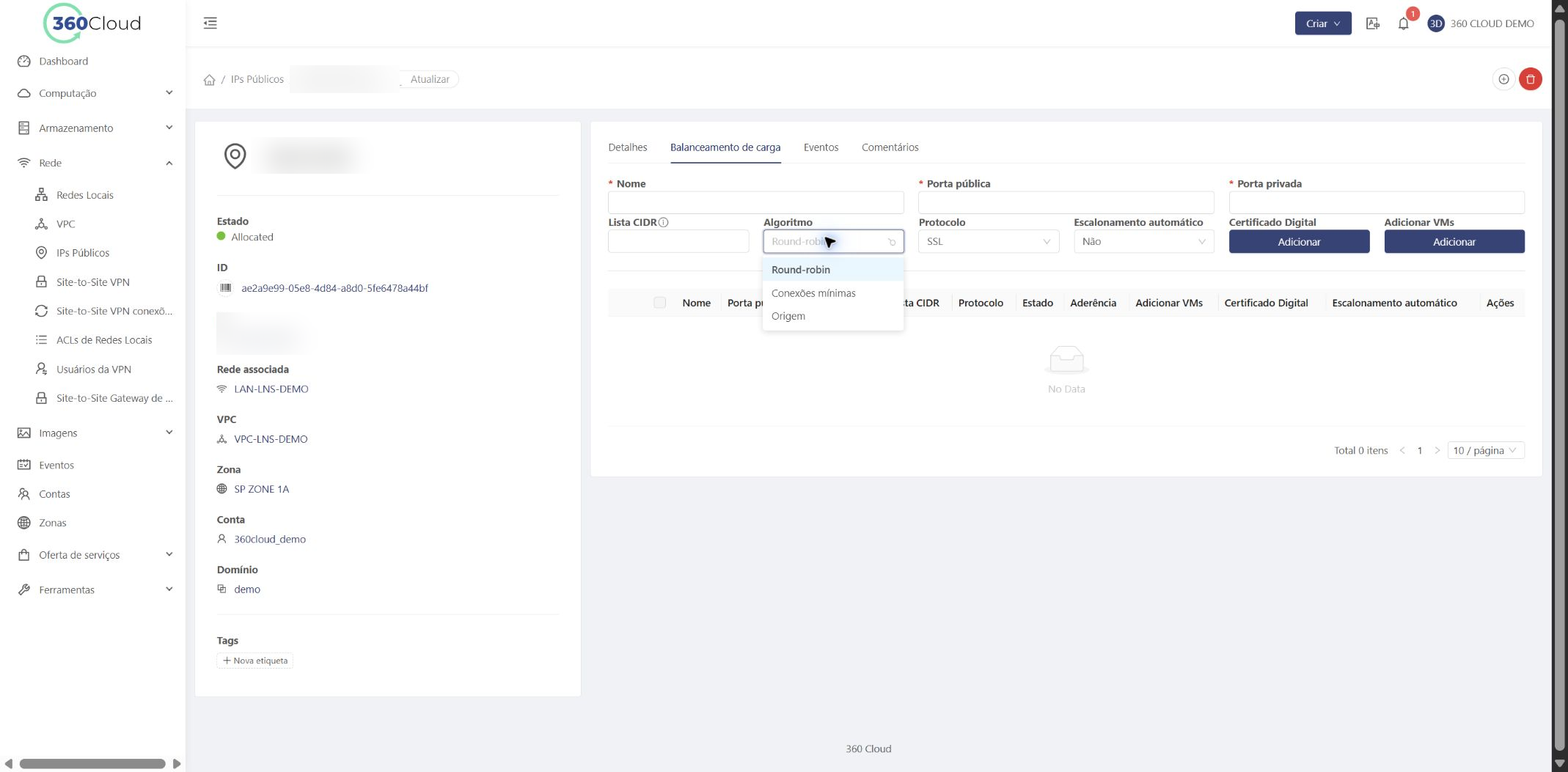Click the barcode icon beside ID
This screenshot has height=772, width=1568.
click(225, 288)
